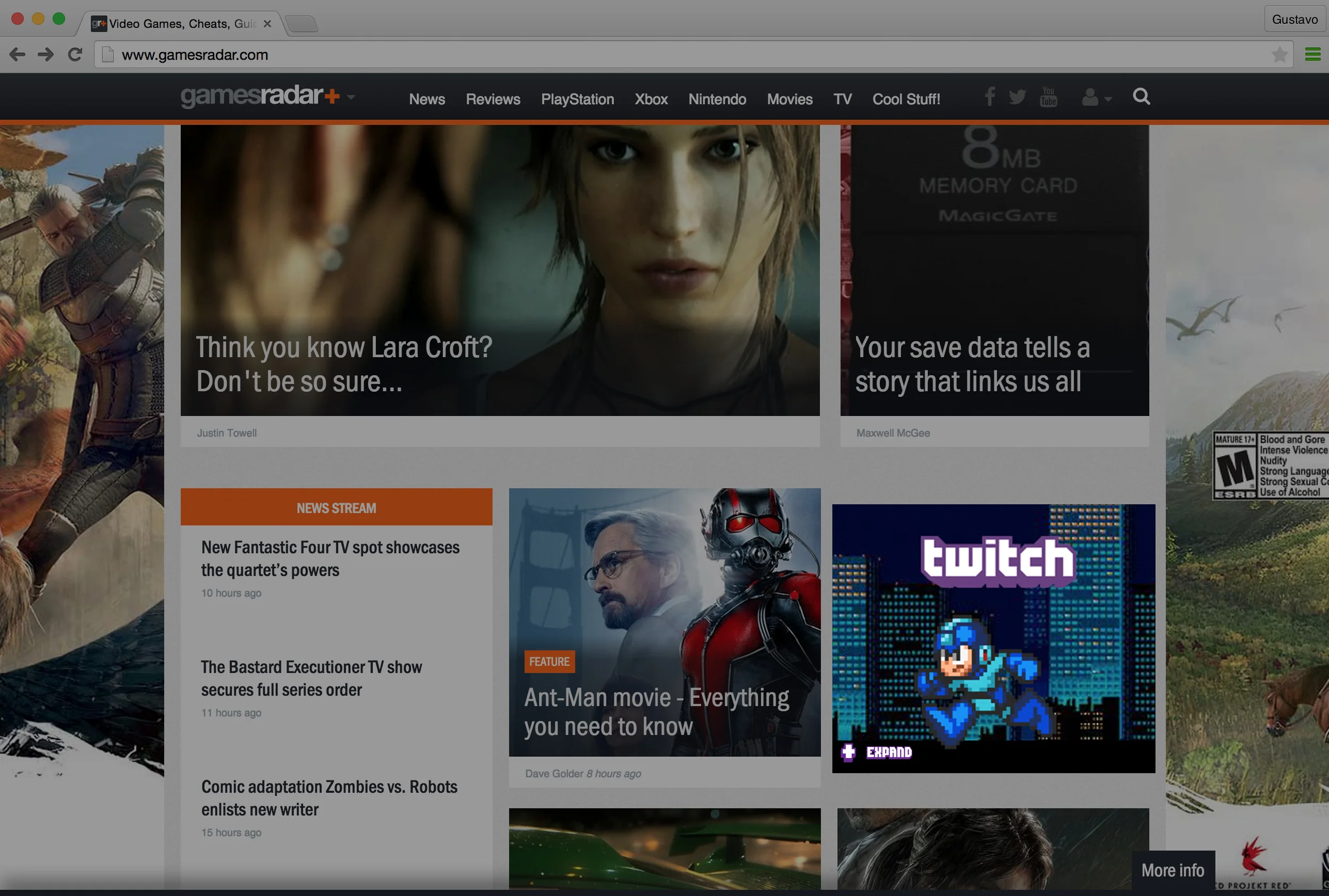The width and height of the screenshot is (1329, 896).
Task: Reload the page with the refresh icon
Action: point(75,55)
